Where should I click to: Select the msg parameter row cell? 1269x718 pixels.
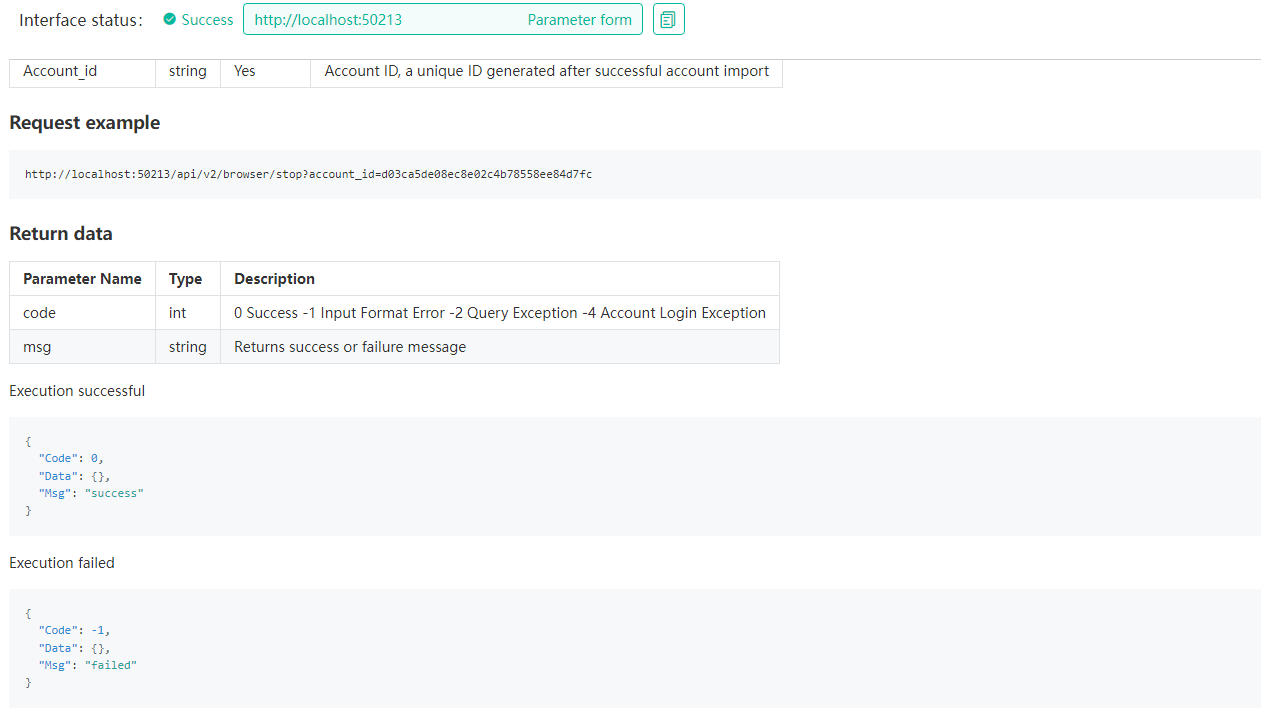(x=37, y=347)
